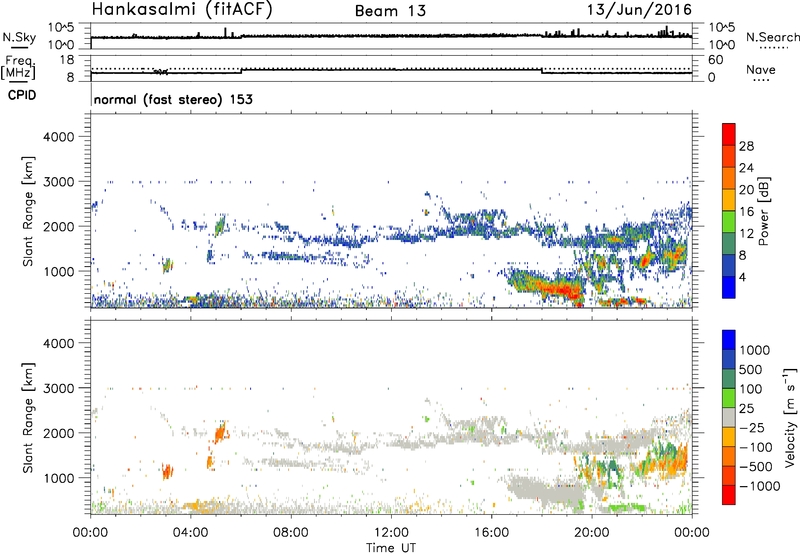Click the 12:00 time axis tick label

391,533
